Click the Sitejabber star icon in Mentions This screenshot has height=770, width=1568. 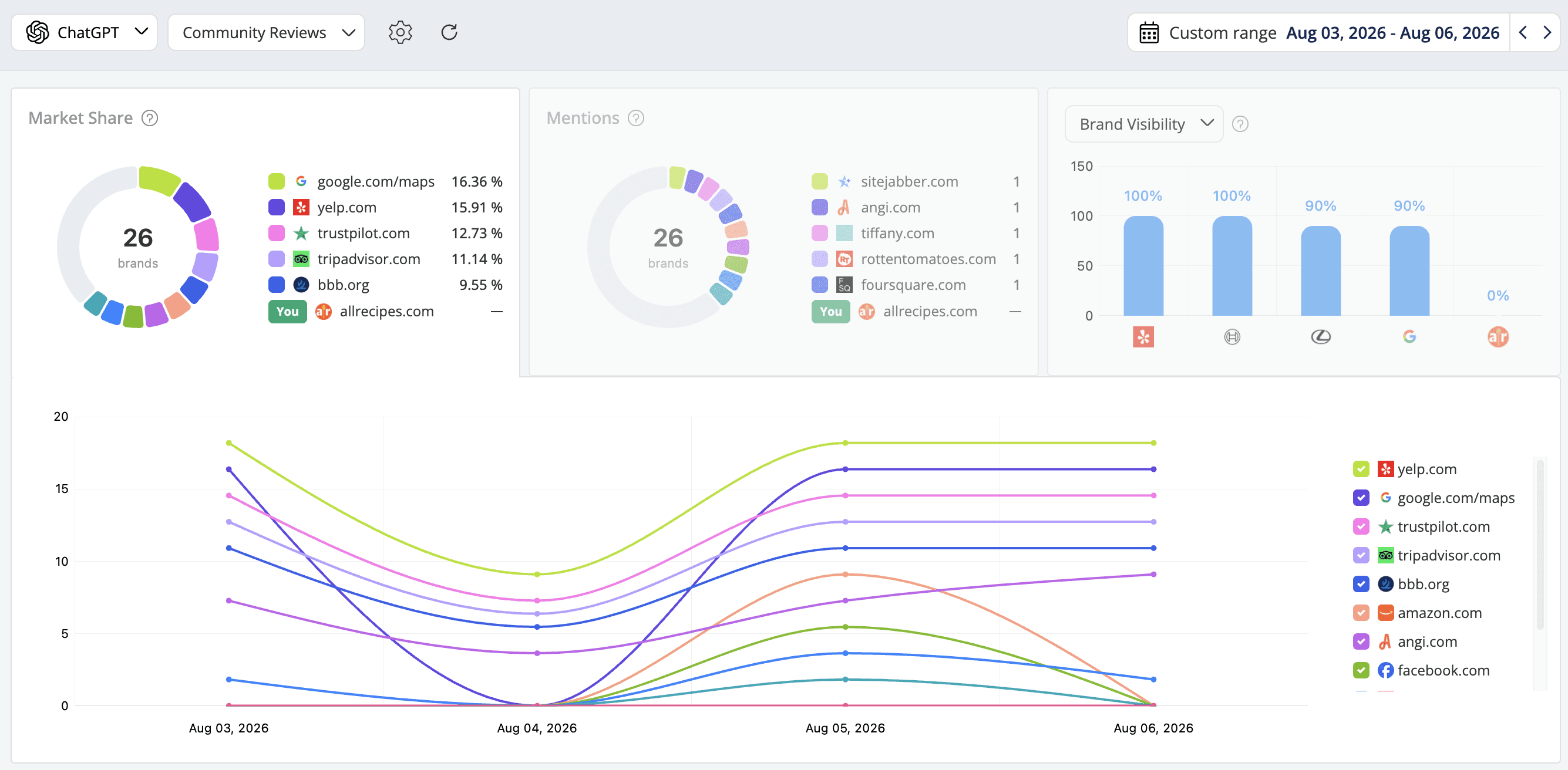coord(844,181)
